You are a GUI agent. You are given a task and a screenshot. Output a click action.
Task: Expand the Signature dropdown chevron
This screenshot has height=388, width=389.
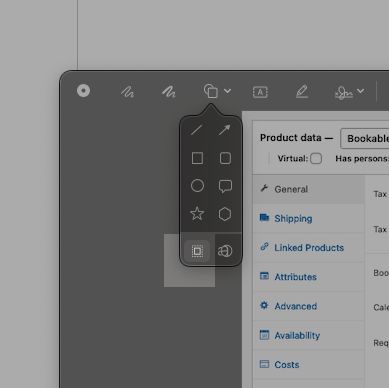point(360,91)
